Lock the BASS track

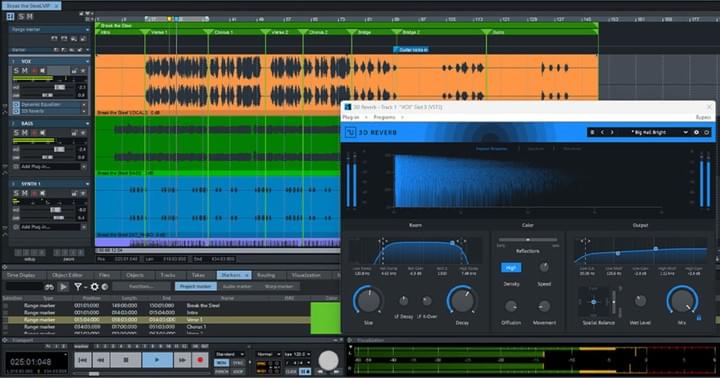(x=74, y=133)
